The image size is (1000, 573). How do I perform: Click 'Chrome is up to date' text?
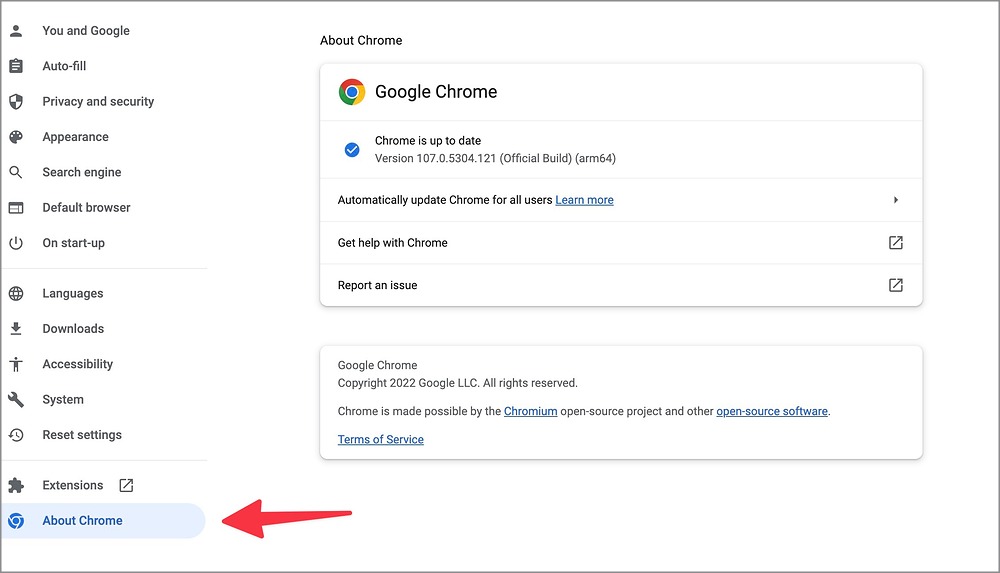[428, 140]
